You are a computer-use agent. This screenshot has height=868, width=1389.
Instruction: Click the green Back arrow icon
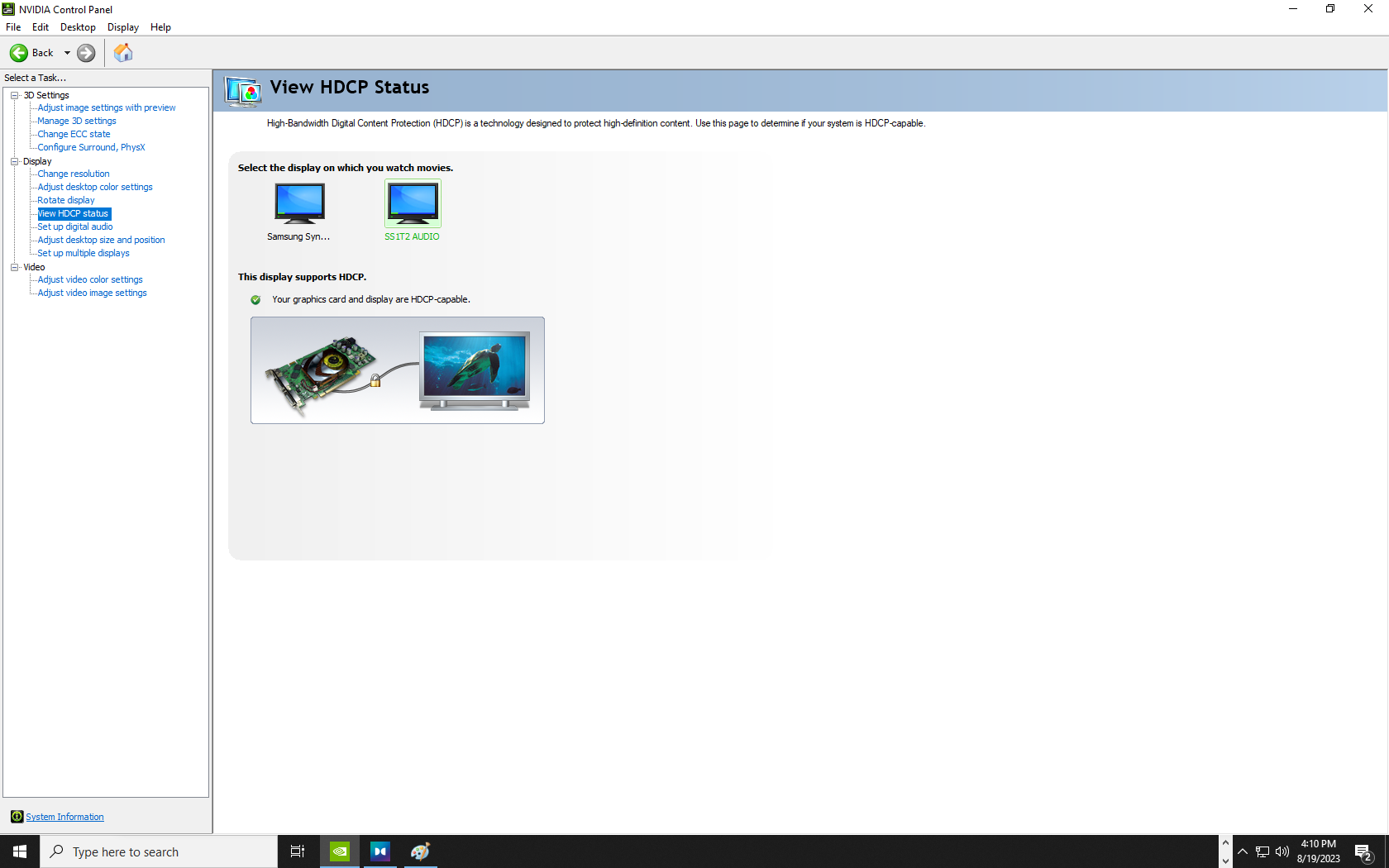coord(18,53)
